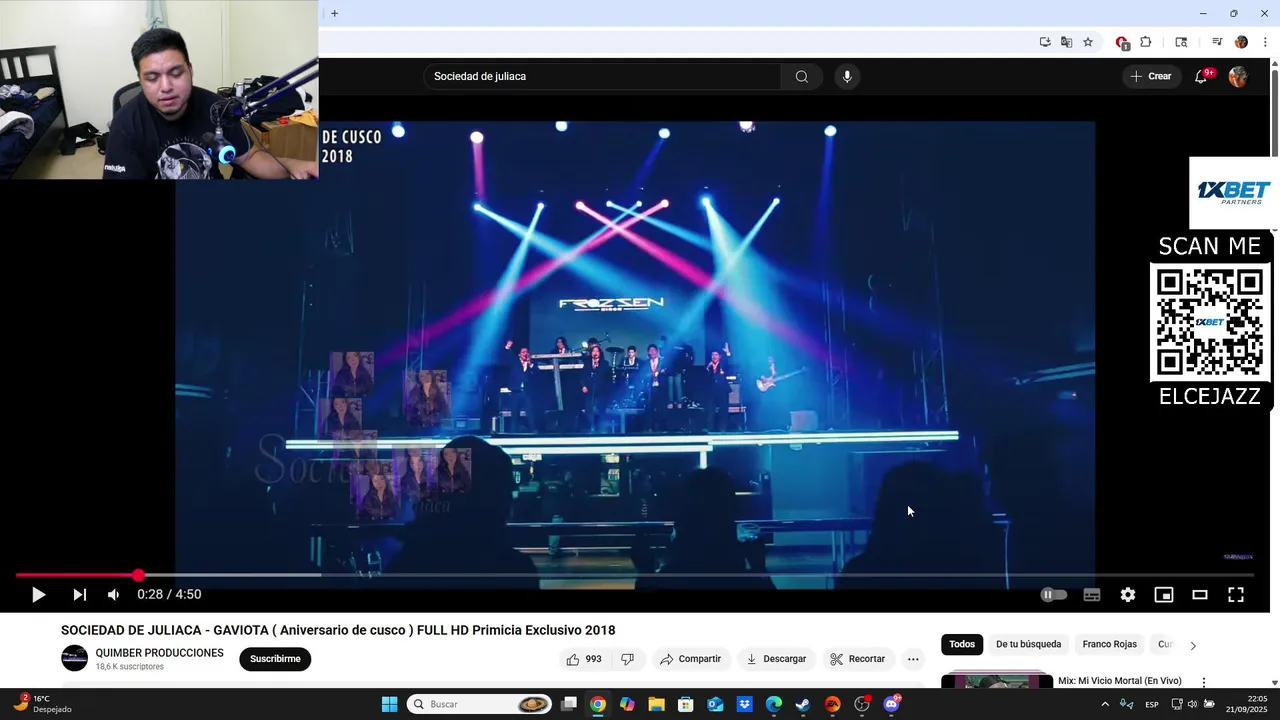1280x720 pixels.
Task: Open the Extensions puzzle menu
Action: 1146,42
